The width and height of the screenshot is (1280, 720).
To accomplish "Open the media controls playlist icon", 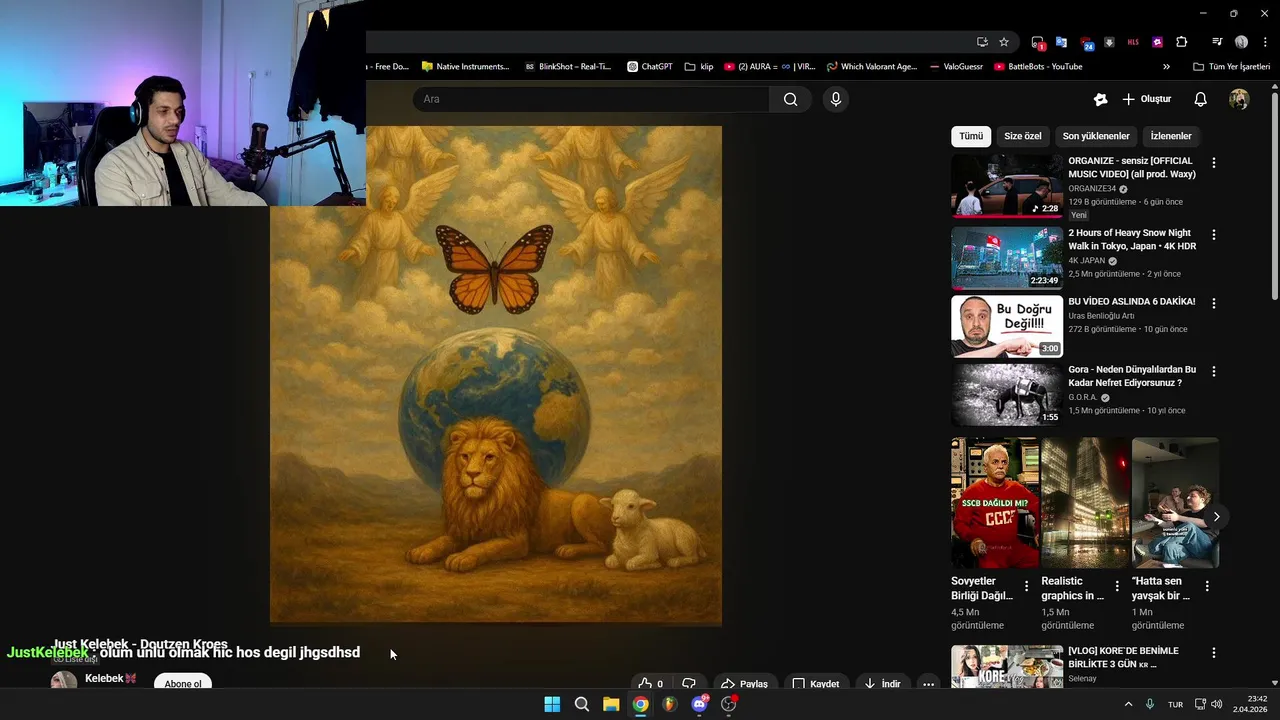I will coord(1217,42).
